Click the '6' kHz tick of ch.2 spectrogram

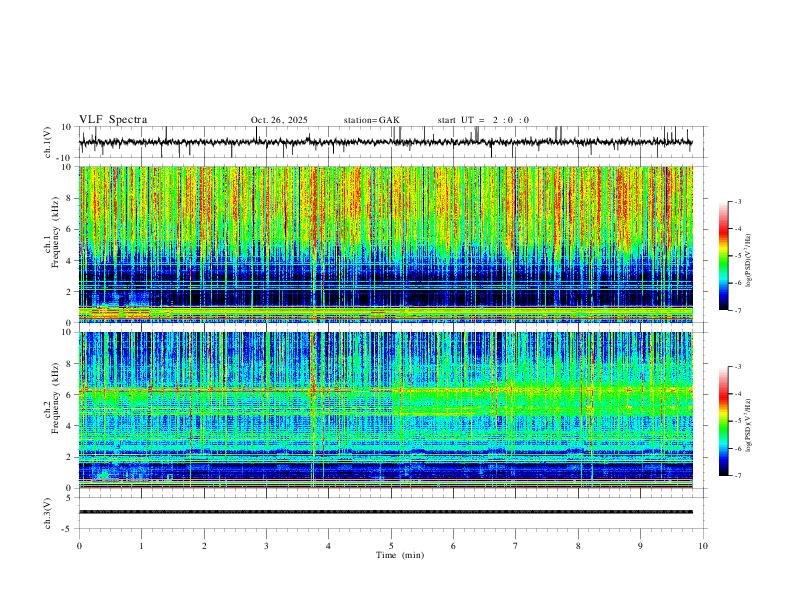click(69, 395)
